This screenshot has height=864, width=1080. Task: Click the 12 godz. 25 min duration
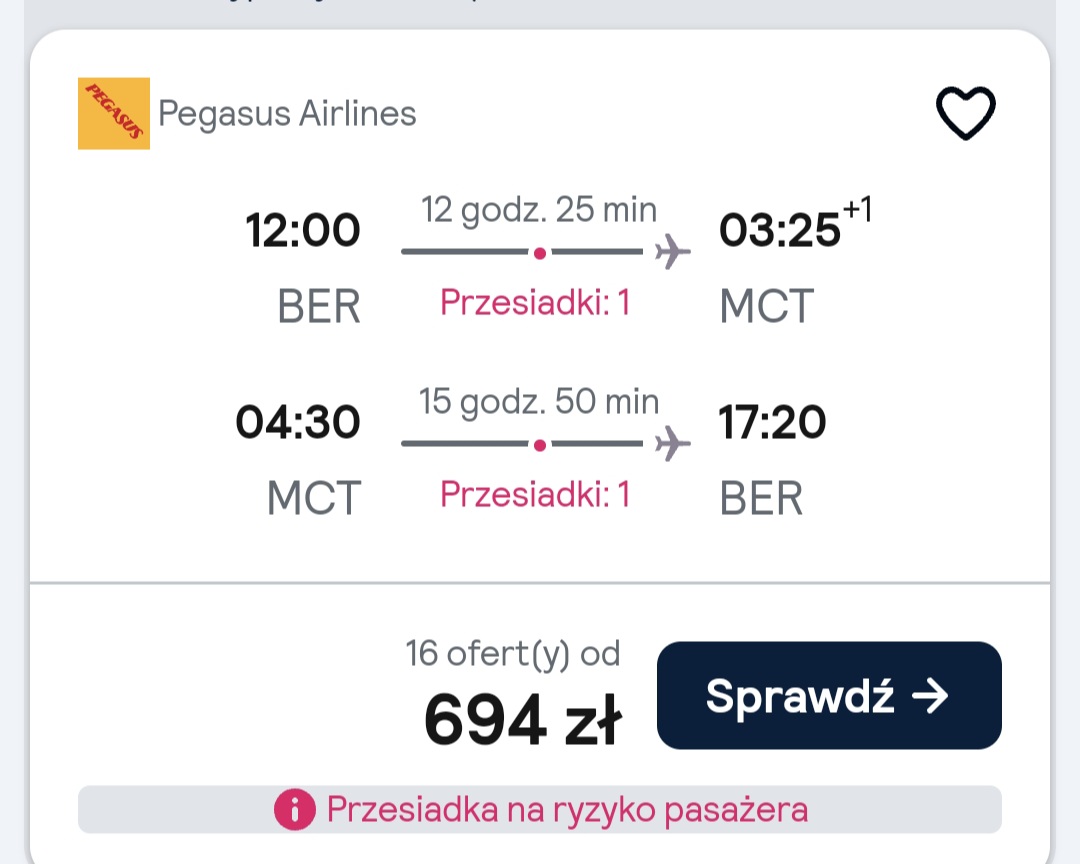[539, 209]
